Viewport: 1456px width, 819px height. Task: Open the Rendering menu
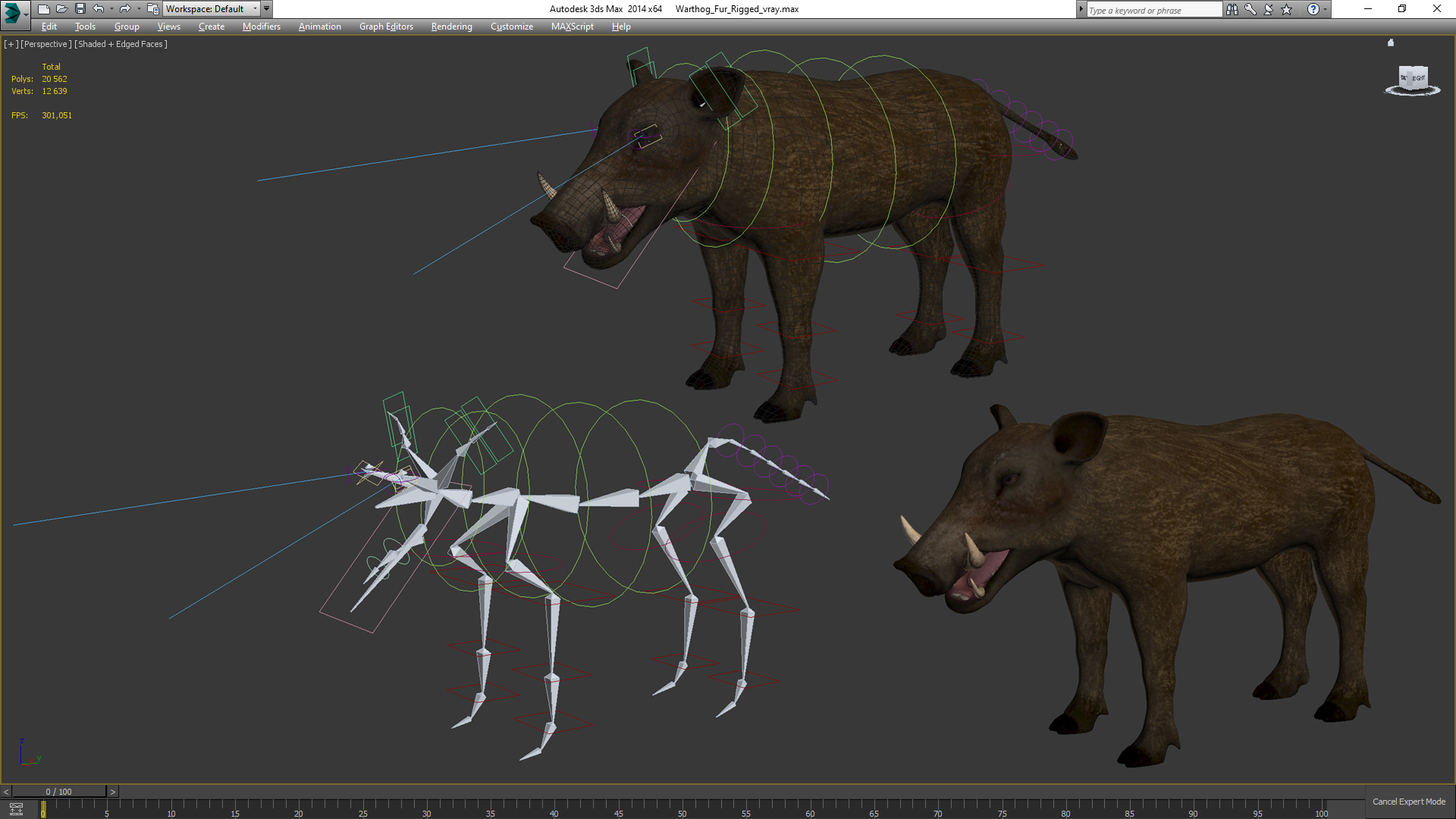451,27
